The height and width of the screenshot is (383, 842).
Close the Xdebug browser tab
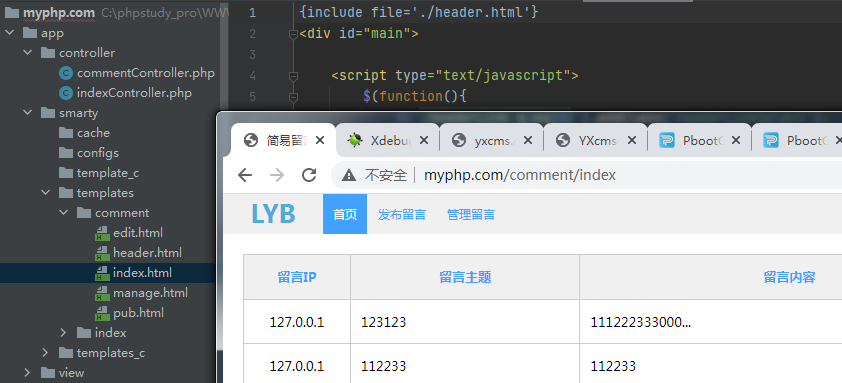click(424, 141)
